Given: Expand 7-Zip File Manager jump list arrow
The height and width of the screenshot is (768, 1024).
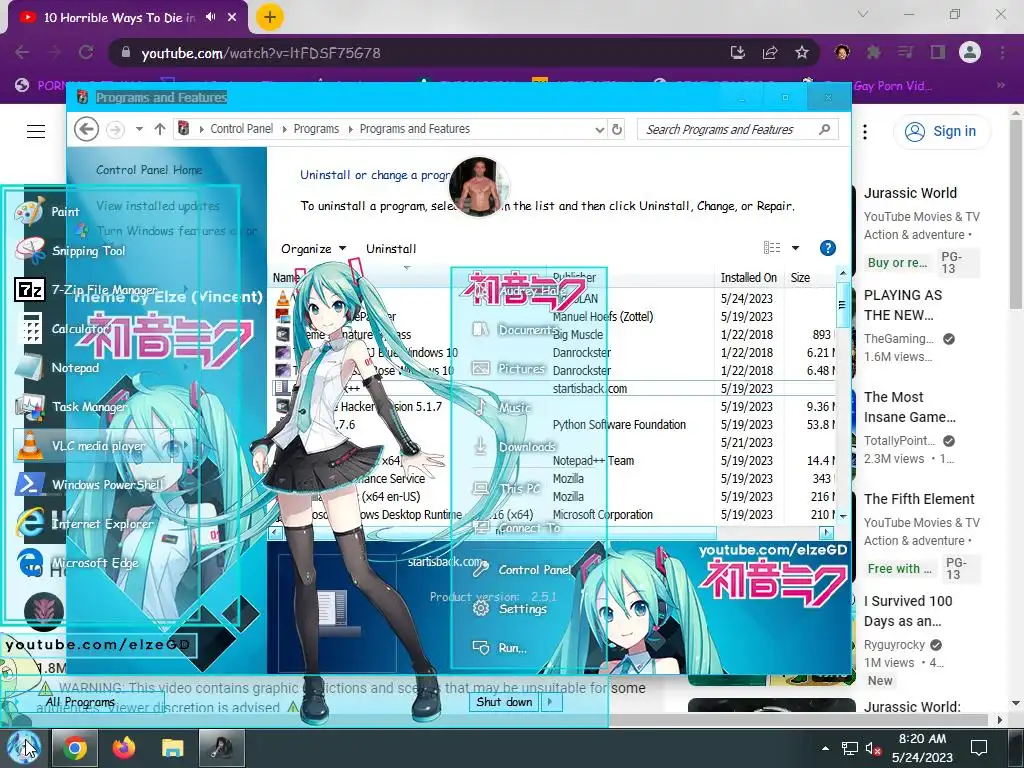Looking at the screenshot, I should [186, 289].
